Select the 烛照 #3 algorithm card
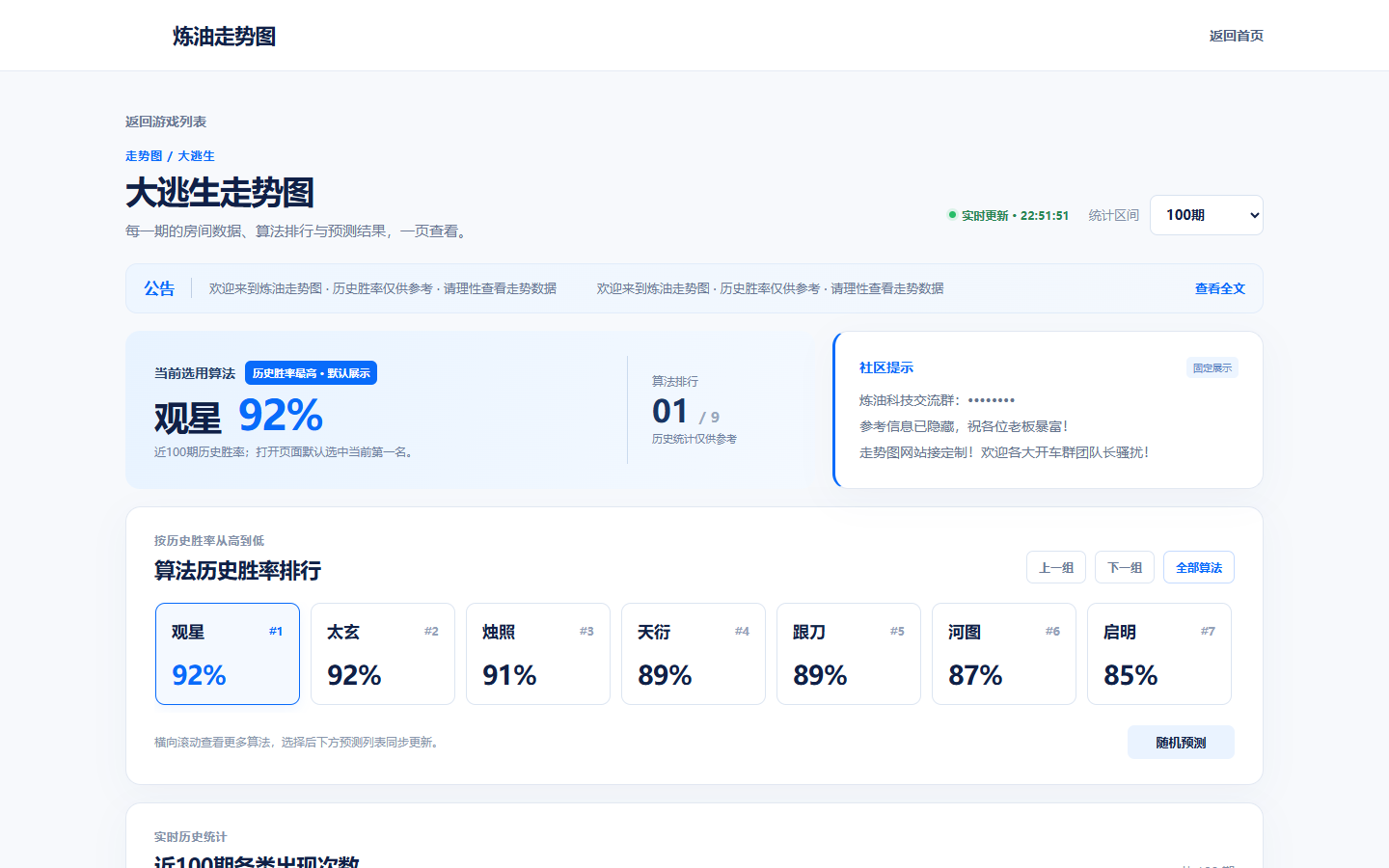 (x=538, y=654)
